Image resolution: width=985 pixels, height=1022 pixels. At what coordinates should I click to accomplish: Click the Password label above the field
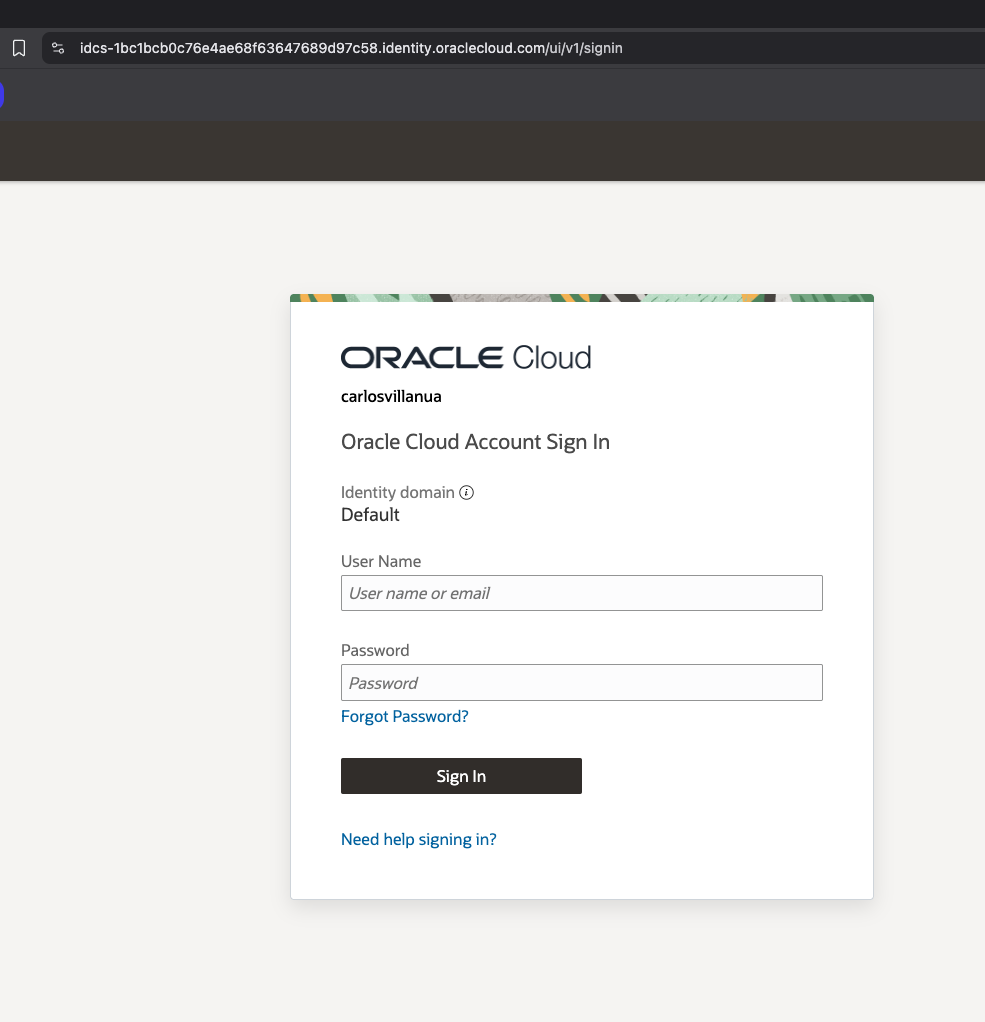[375, 650]
